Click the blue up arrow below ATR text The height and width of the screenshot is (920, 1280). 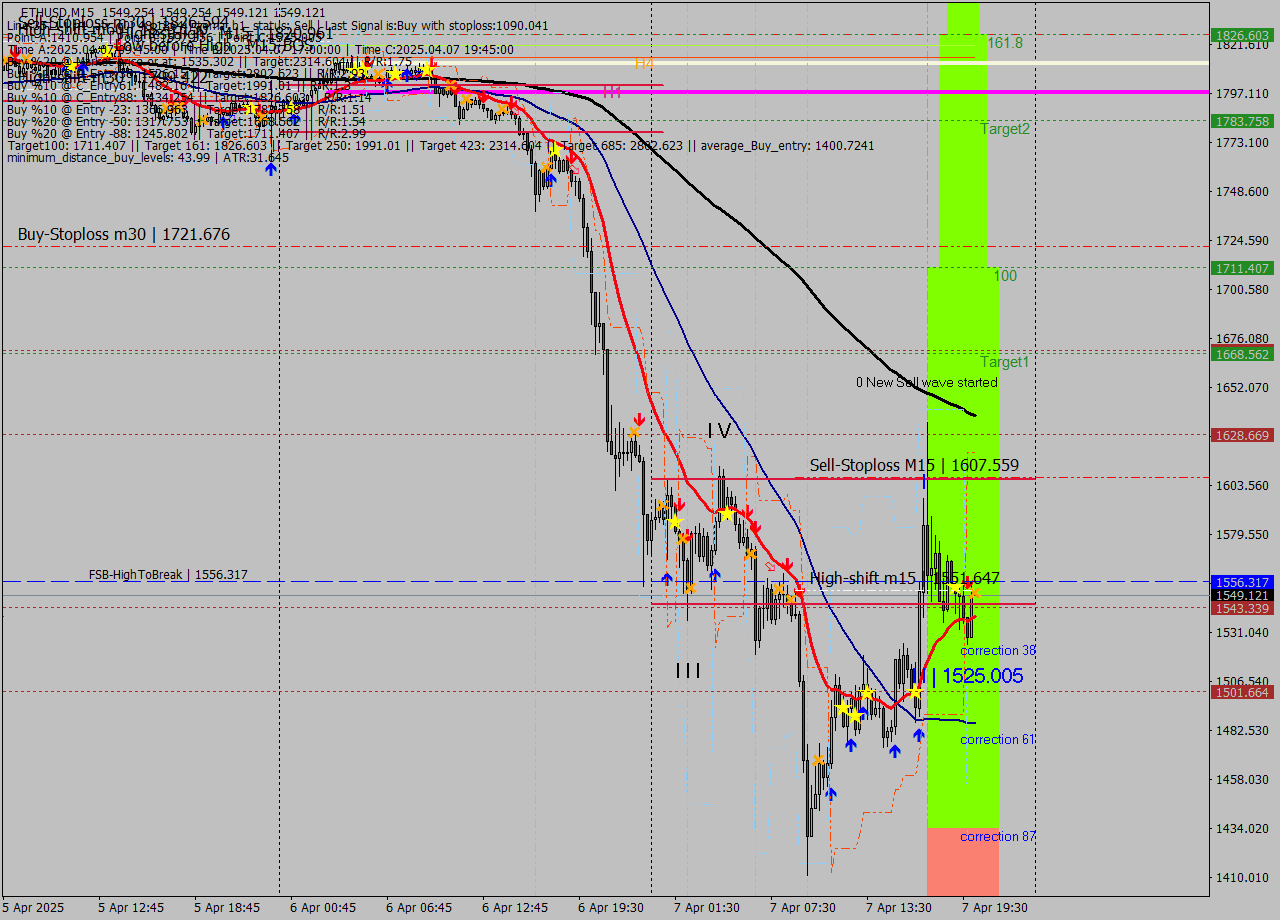(x=270, y=170)
